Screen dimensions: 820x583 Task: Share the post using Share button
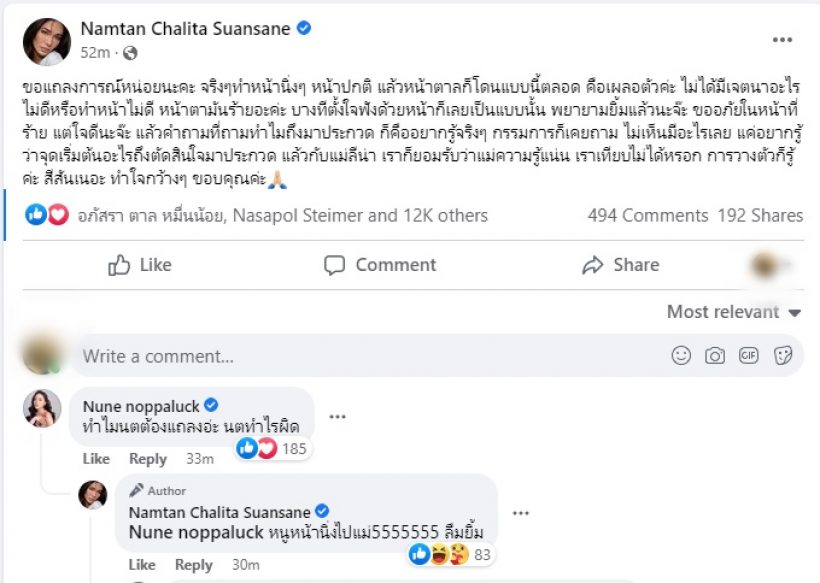pyautogui.click(x=620, y=265)
